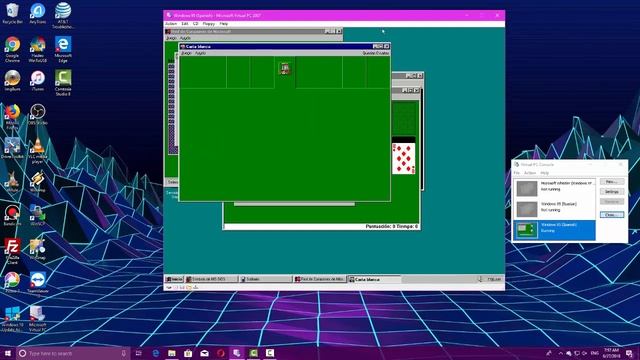Click the microphone icon in search box
The height and width of the screenshot is (360, 640).
(124, 353)
